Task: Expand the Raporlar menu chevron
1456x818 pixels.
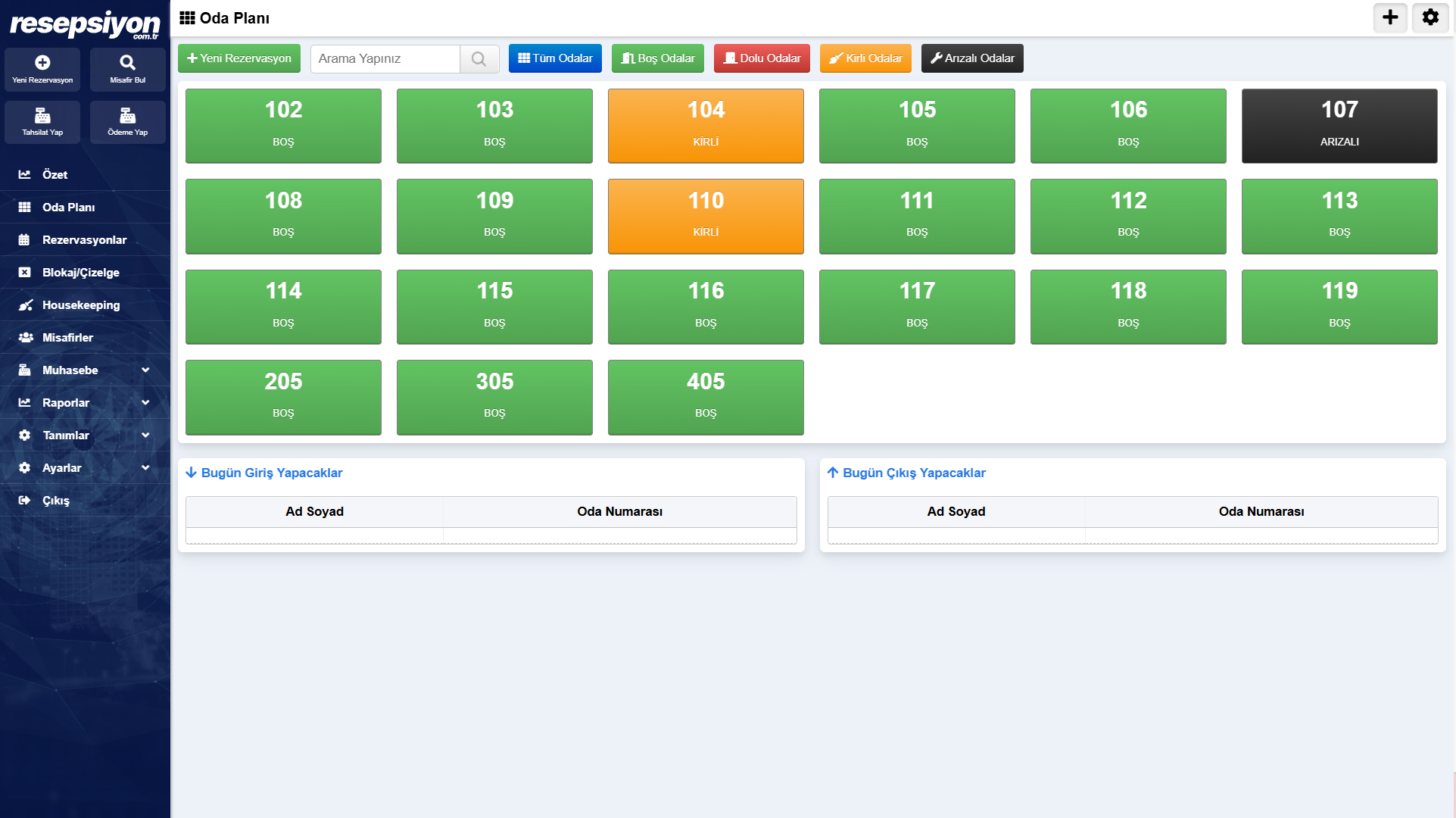Action: [x=145, y=402]
